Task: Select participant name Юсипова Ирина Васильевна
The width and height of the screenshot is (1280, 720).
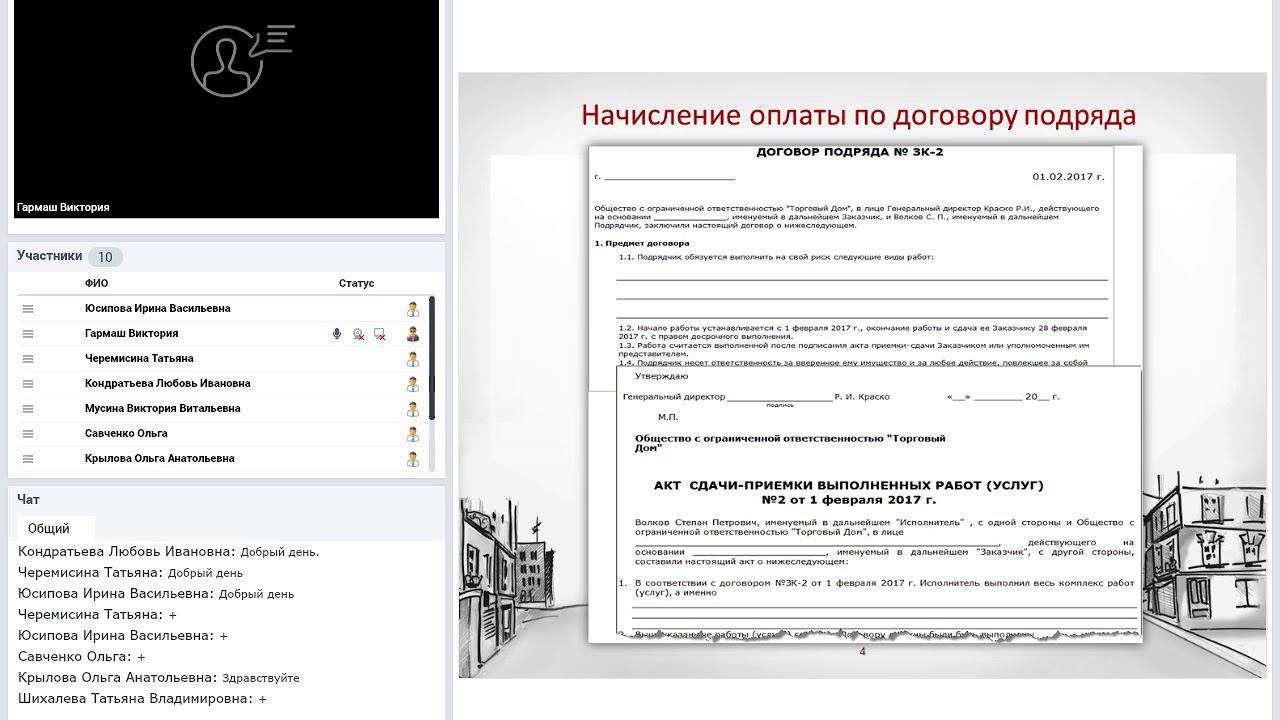Action: pos(157,309)
